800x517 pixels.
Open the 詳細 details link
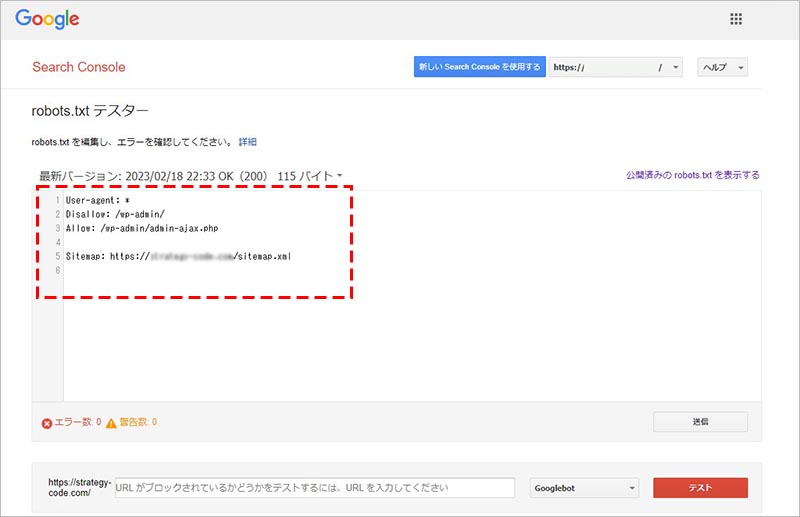tap(247, 142)
